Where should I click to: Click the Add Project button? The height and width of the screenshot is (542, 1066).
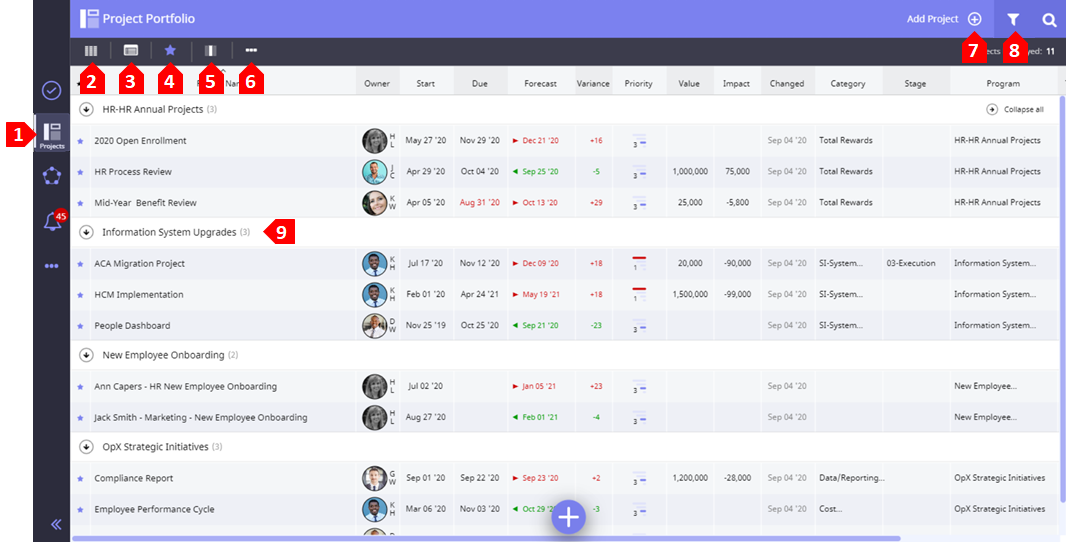[x=943, y=19]
